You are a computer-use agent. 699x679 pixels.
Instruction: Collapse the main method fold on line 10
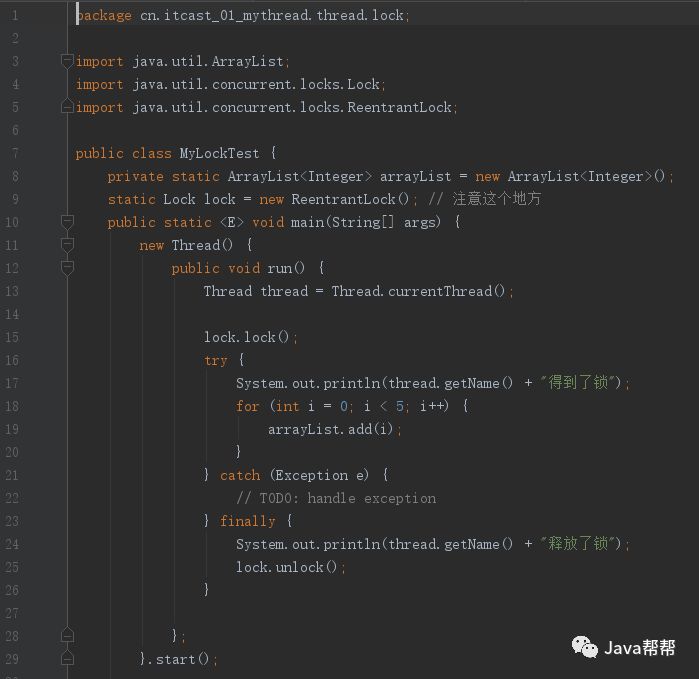pos(67,222)
